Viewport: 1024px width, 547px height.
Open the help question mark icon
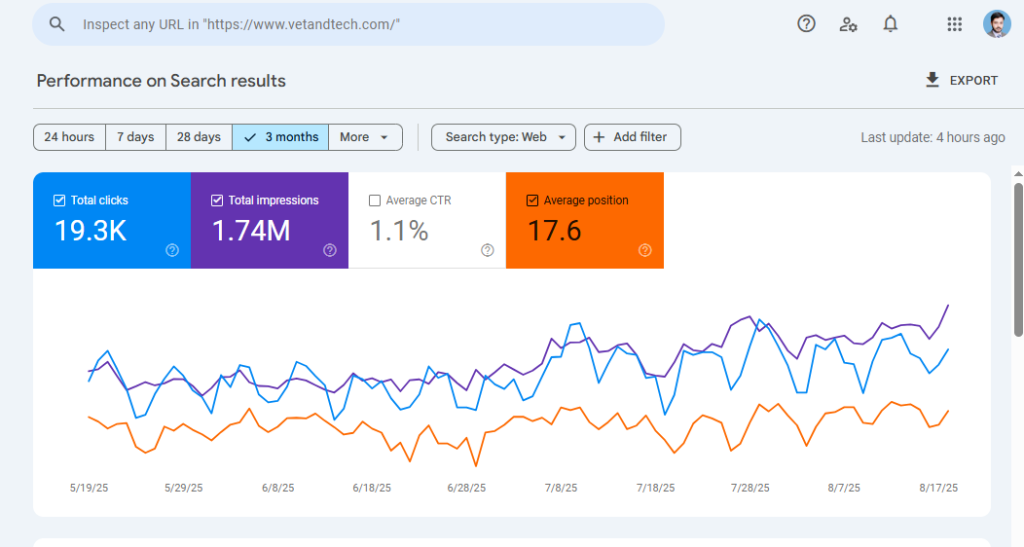(x=806, y=24)
